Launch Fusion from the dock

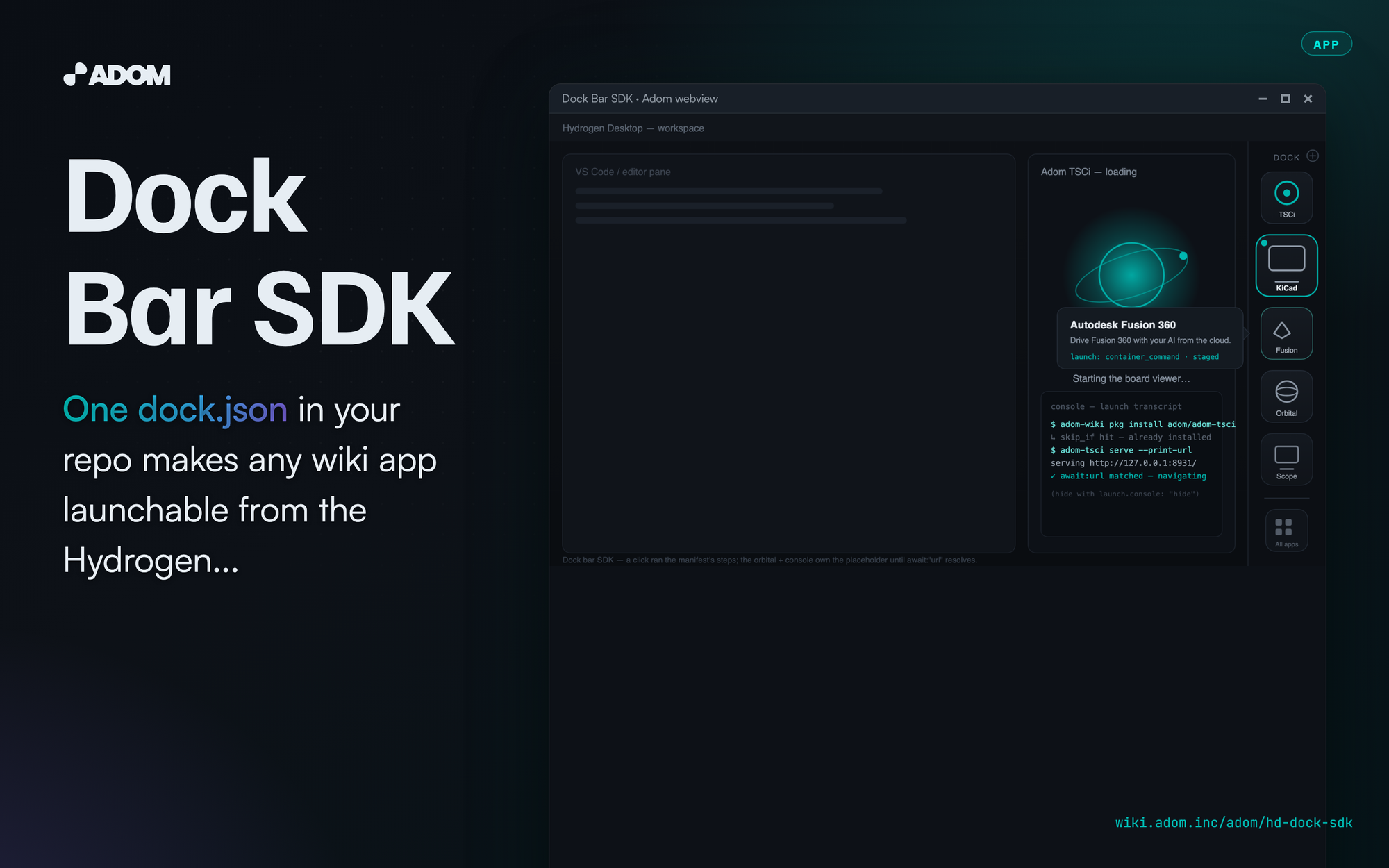[x=1286, y=333]
